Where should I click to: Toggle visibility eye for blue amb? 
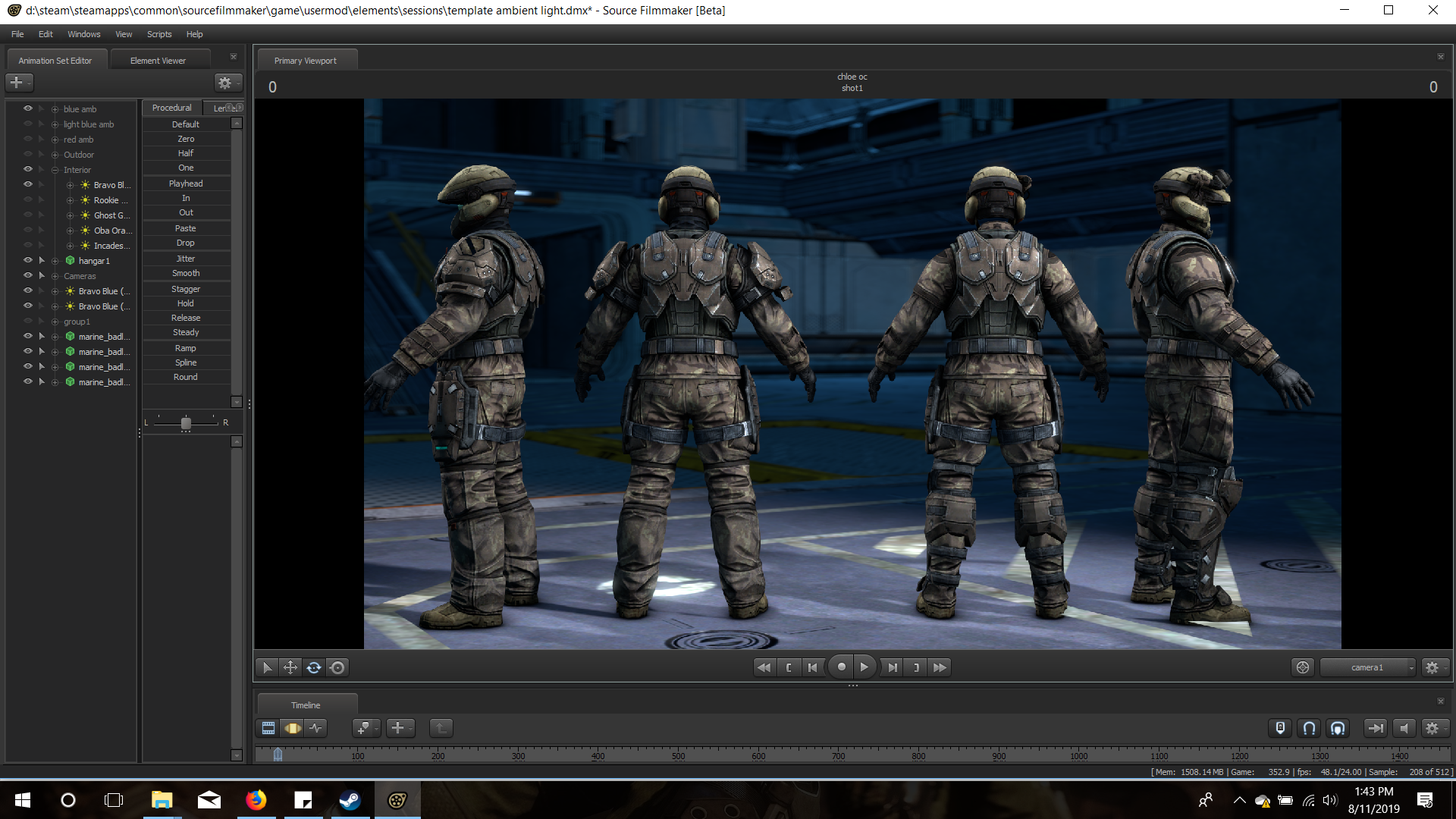click(28, 108)
